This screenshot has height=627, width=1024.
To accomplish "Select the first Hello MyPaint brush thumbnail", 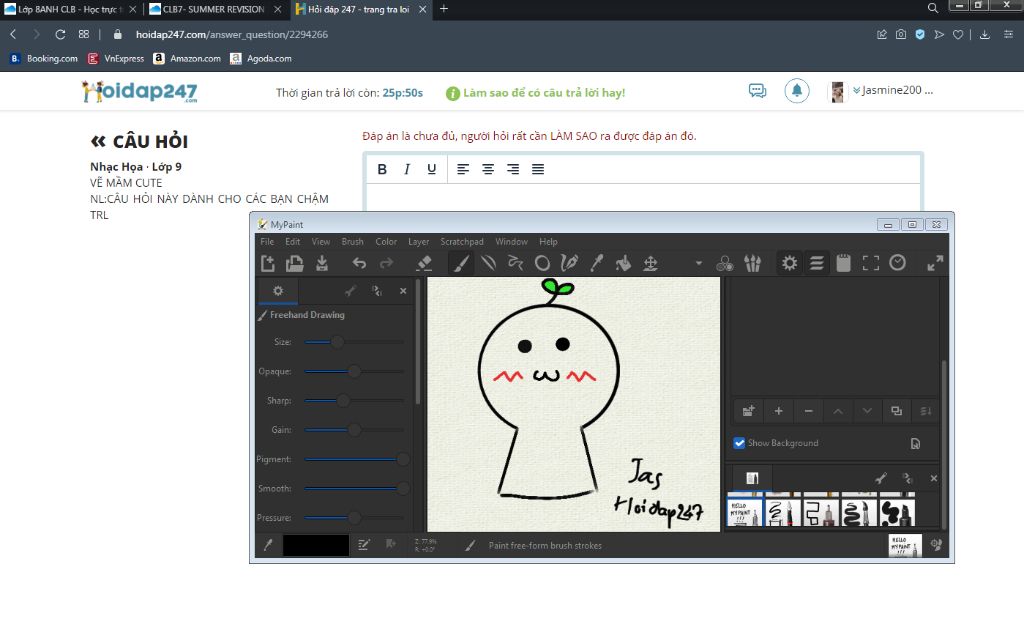I will pyautogui.click(x=744, y=513).
